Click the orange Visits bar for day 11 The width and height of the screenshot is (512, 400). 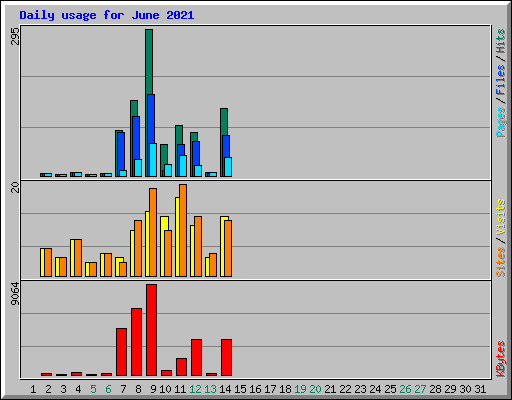coord(183,230)
